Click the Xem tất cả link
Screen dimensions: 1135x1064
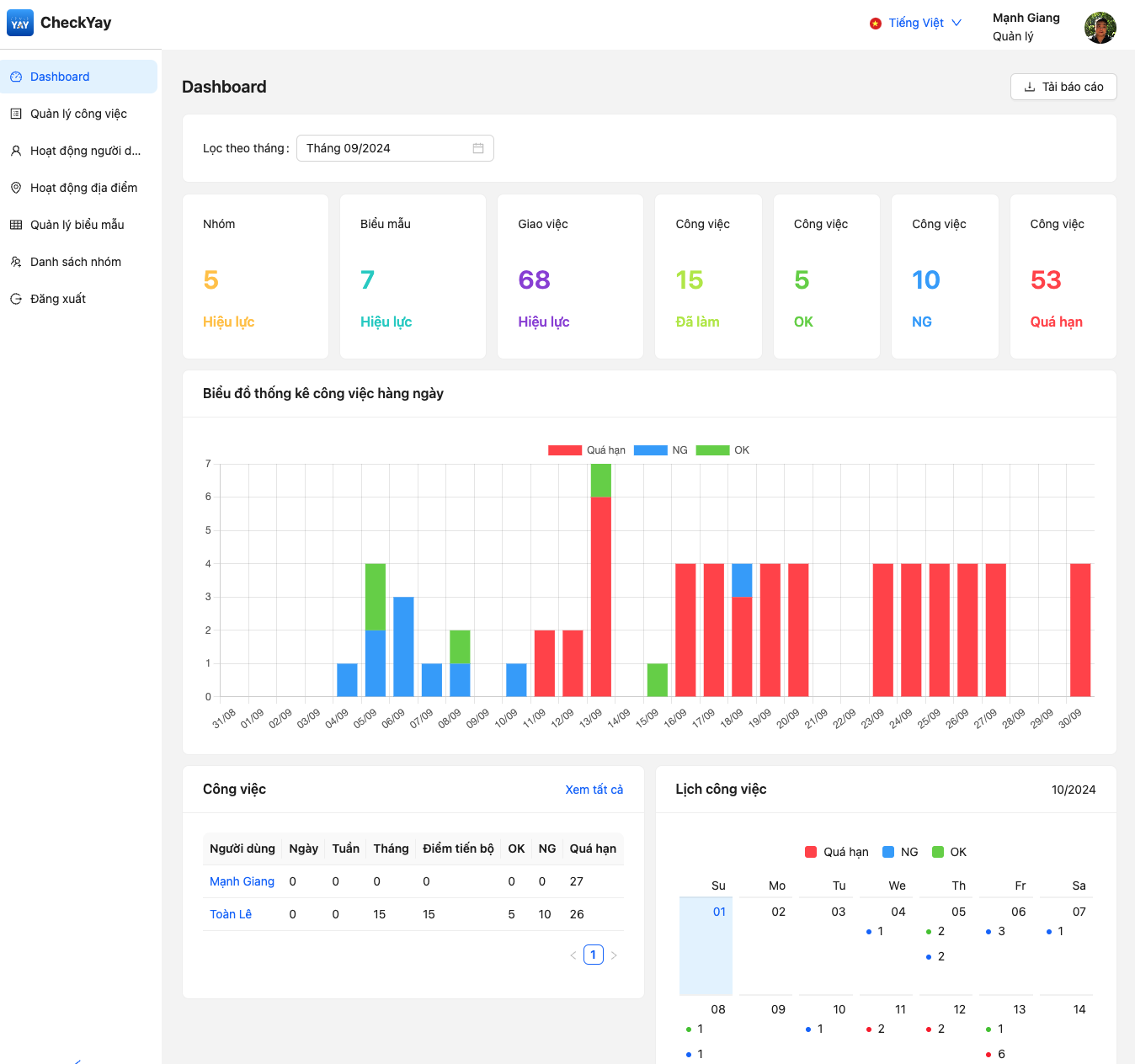coord(594,790)
